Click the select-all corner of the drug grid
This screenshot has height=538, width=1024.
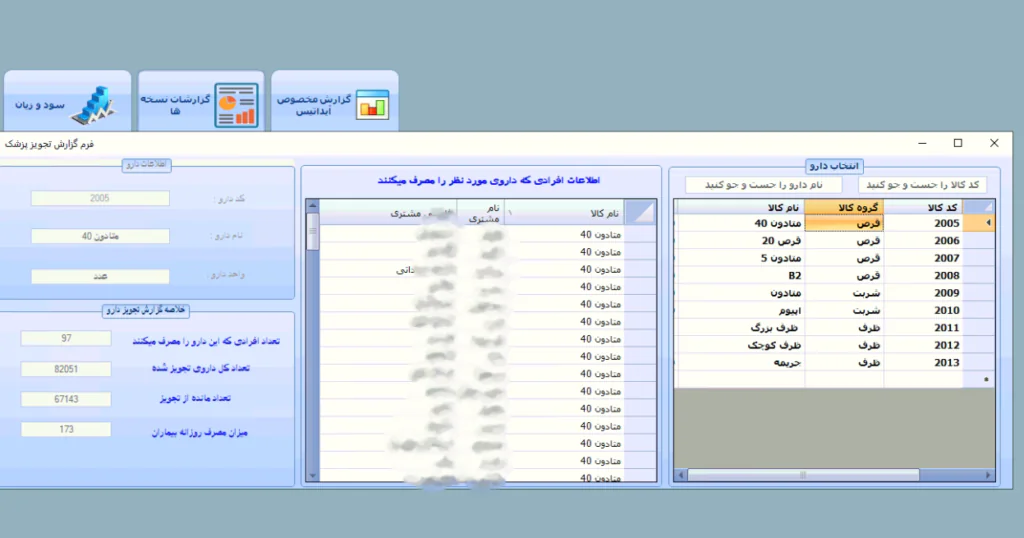[987, 207]
